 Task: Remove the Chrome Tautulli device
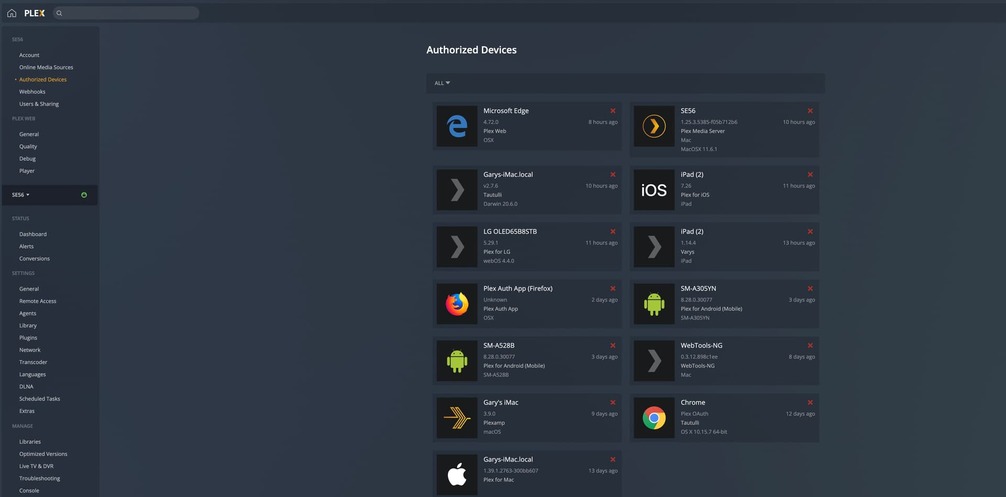[x=810, y=403]
